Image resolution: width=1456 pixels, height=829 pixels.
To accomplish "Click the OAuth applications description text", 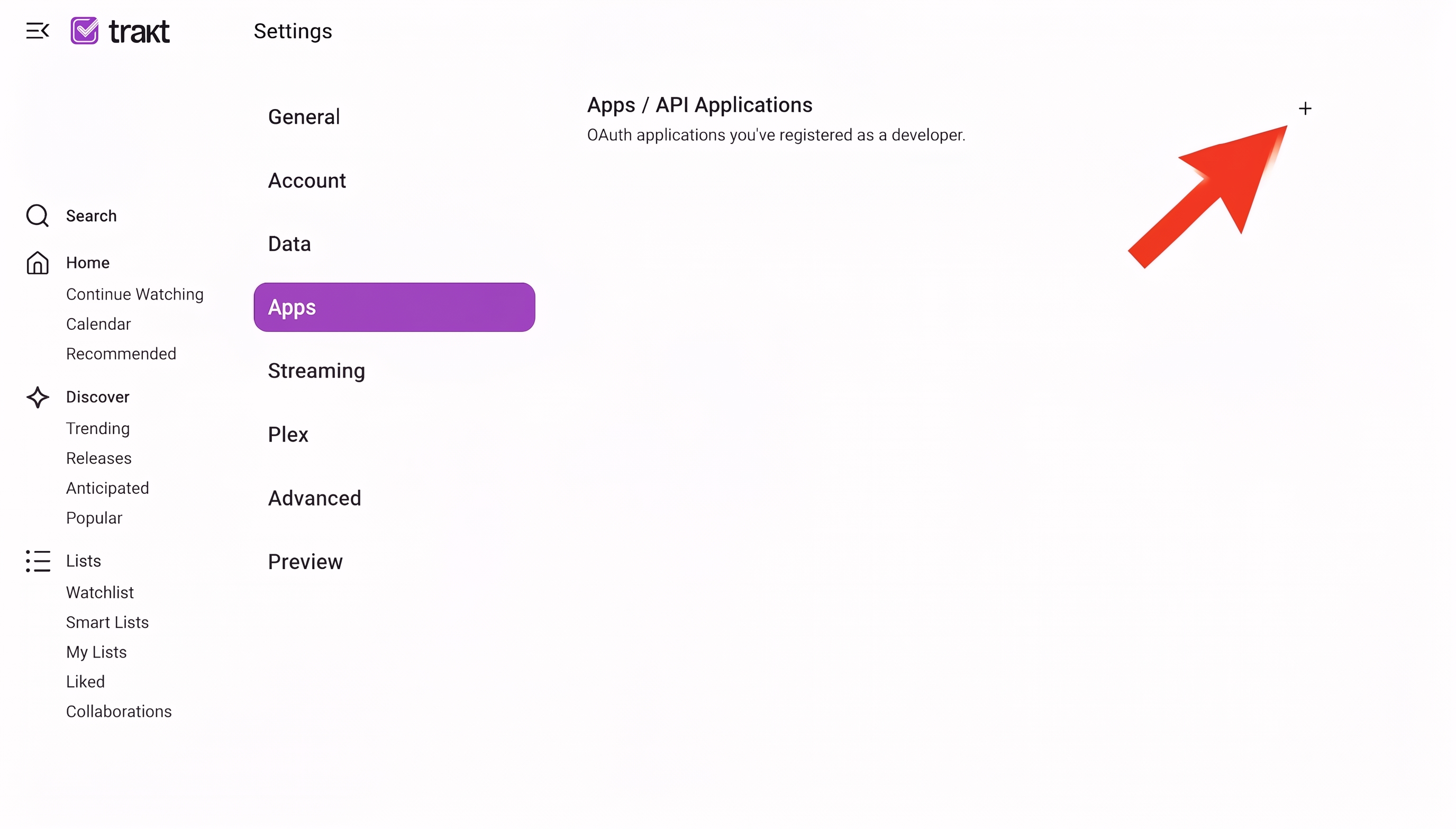I will click(x=776, y=136).
